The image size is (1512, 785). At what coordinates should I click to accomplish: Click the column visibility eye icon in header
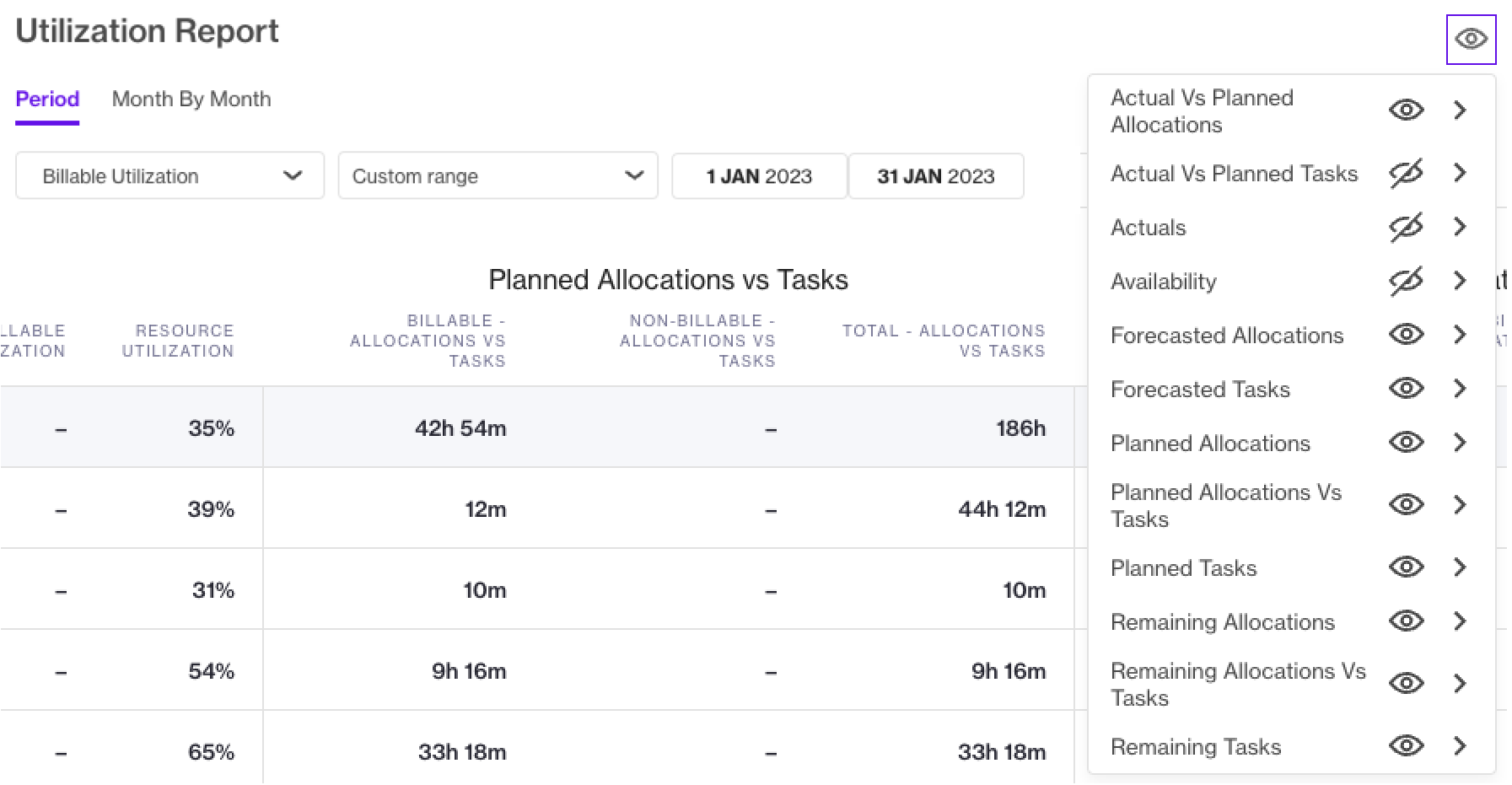1471,40
